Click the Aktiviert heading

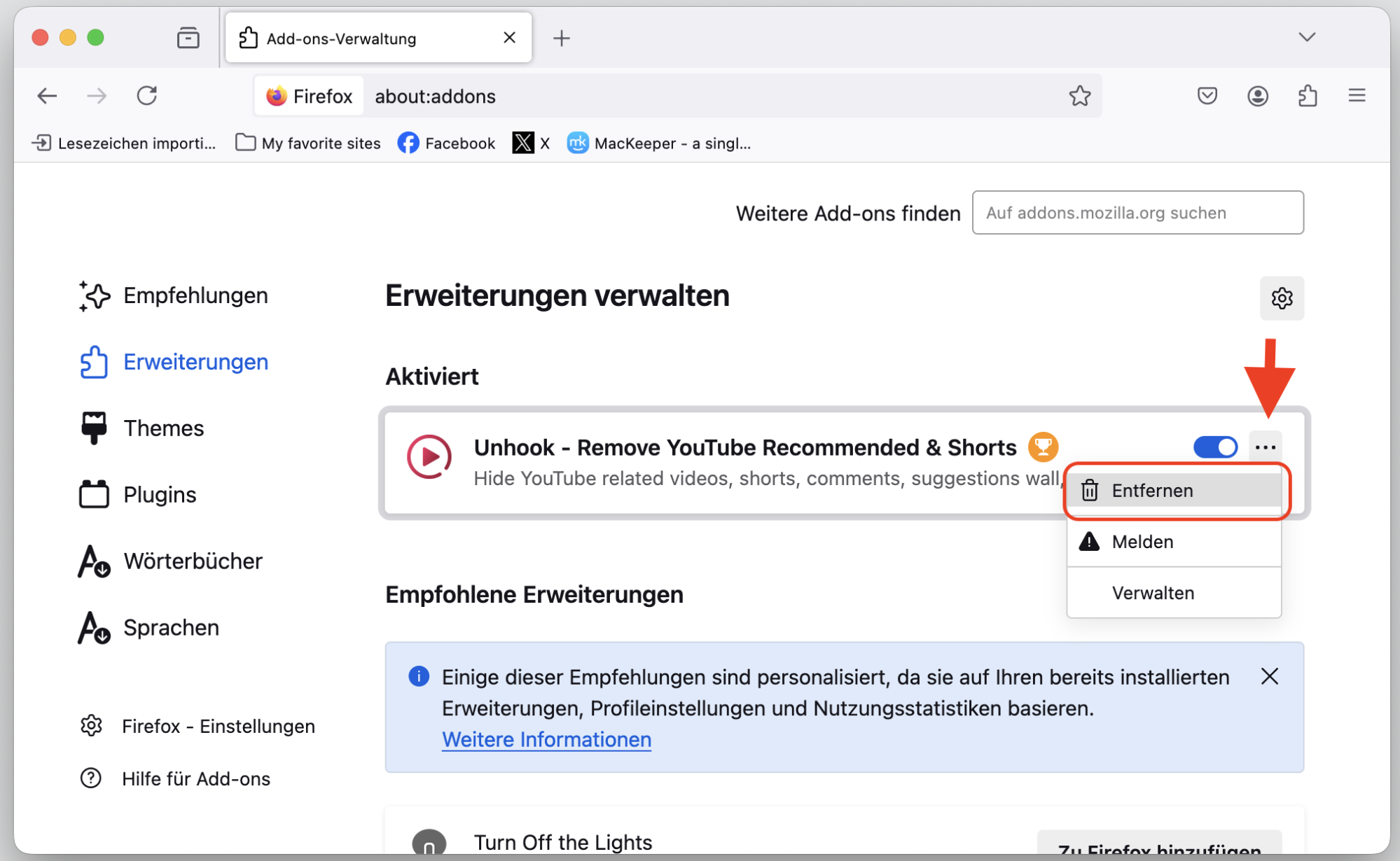coord(431,377)
